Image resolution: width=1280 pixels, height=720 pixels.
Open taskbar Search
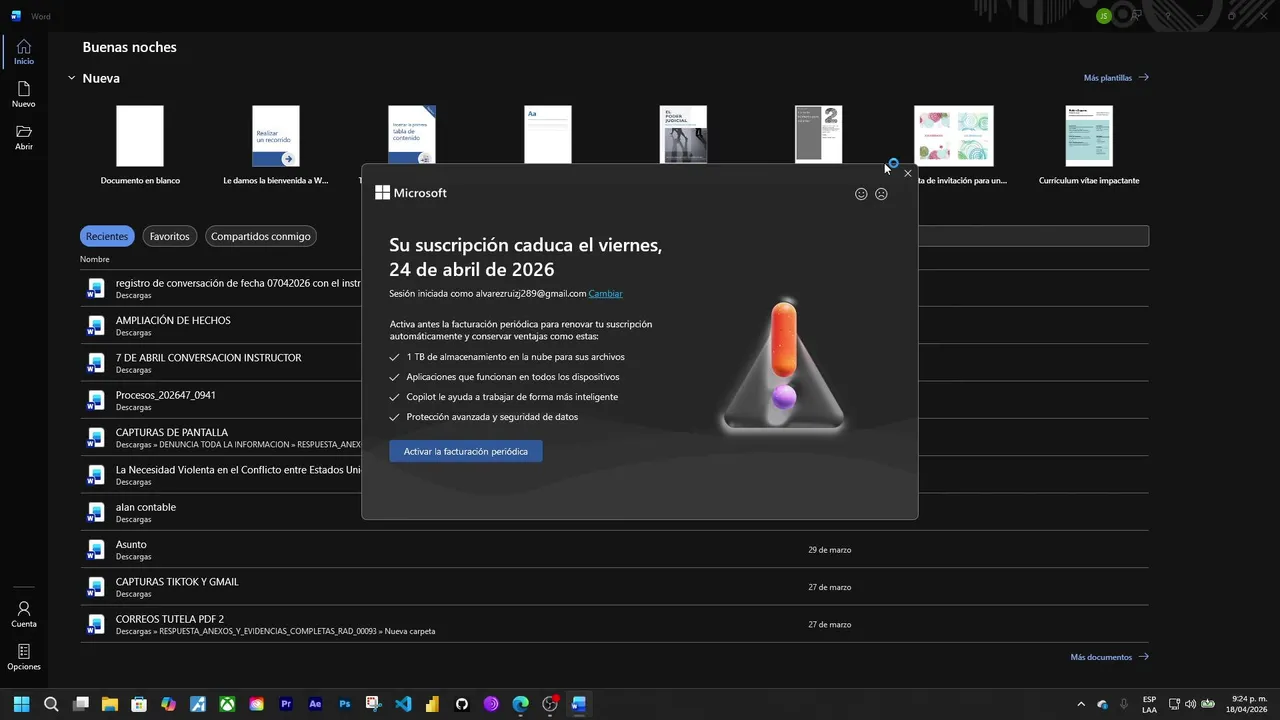[51, 704]
